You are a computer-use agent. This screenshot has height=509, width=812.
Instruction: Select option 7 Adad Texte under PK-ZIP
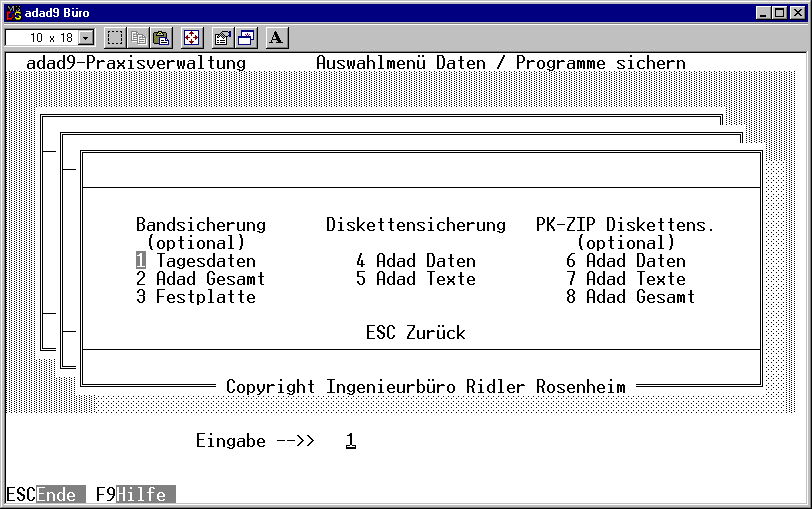point(626,279)
